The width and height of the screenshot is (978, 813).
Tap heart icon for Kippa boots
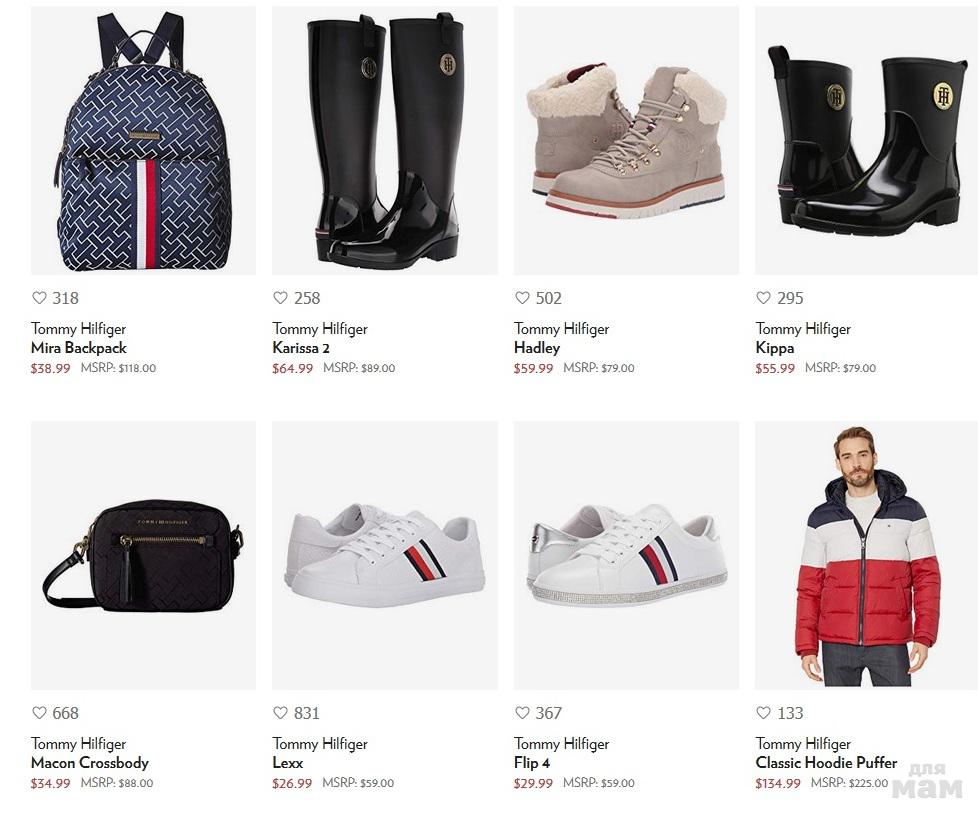pos(763,298)
